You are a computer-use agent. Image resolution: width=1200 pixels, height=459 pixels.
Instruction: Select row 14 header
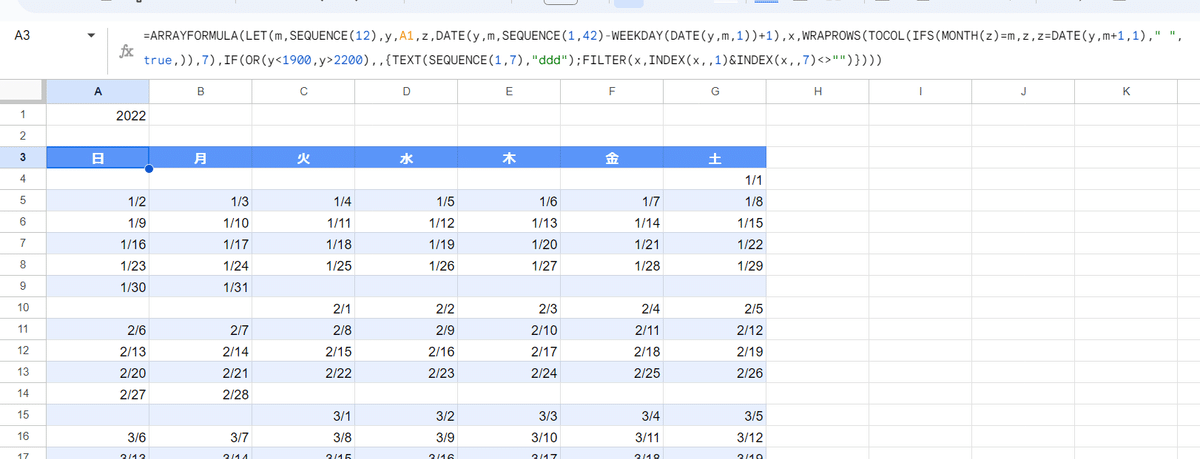click(23, 394)
